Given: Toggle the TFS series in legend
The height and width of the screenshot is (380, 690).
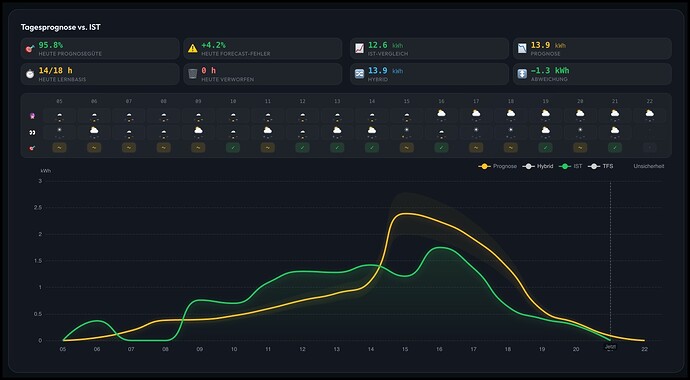Looking at the screenshot, I should pyautogui.click(x=600, y=166).
